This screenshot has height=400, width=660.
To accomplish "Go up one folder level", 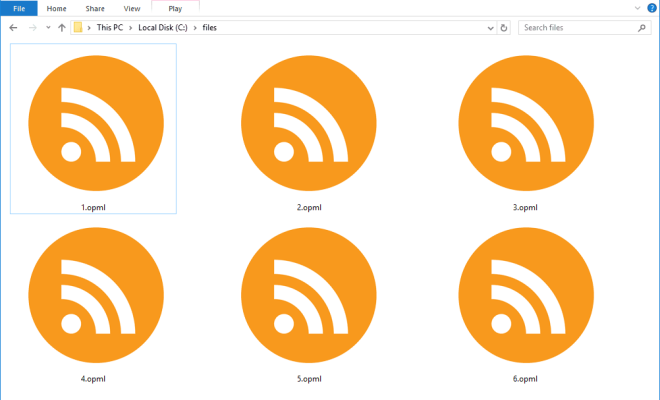I will (62, 28).
